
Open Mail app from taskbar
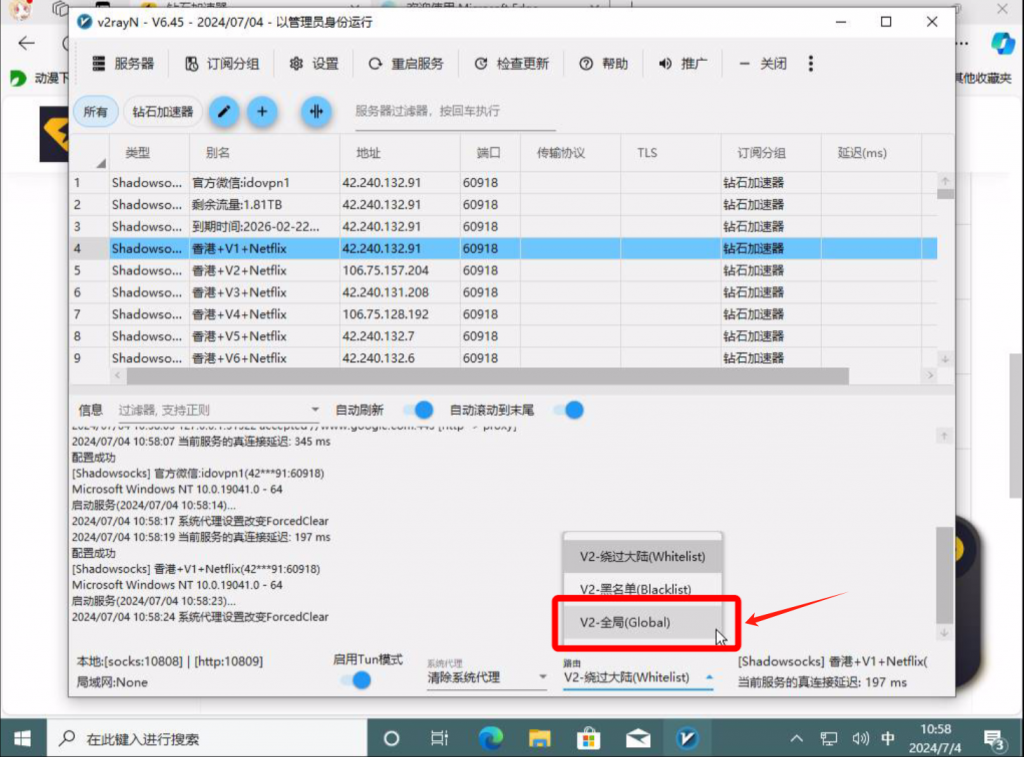pos(638,739)
